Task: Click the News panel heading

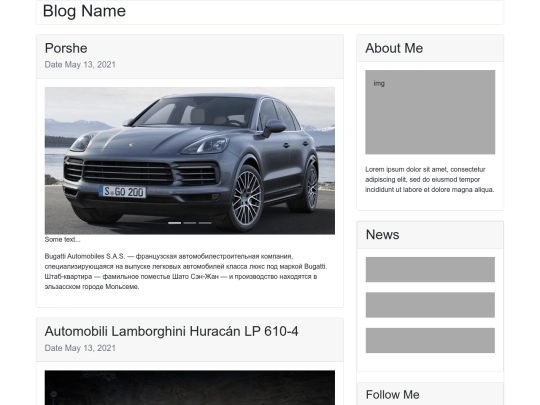Action: click(383, 235)
